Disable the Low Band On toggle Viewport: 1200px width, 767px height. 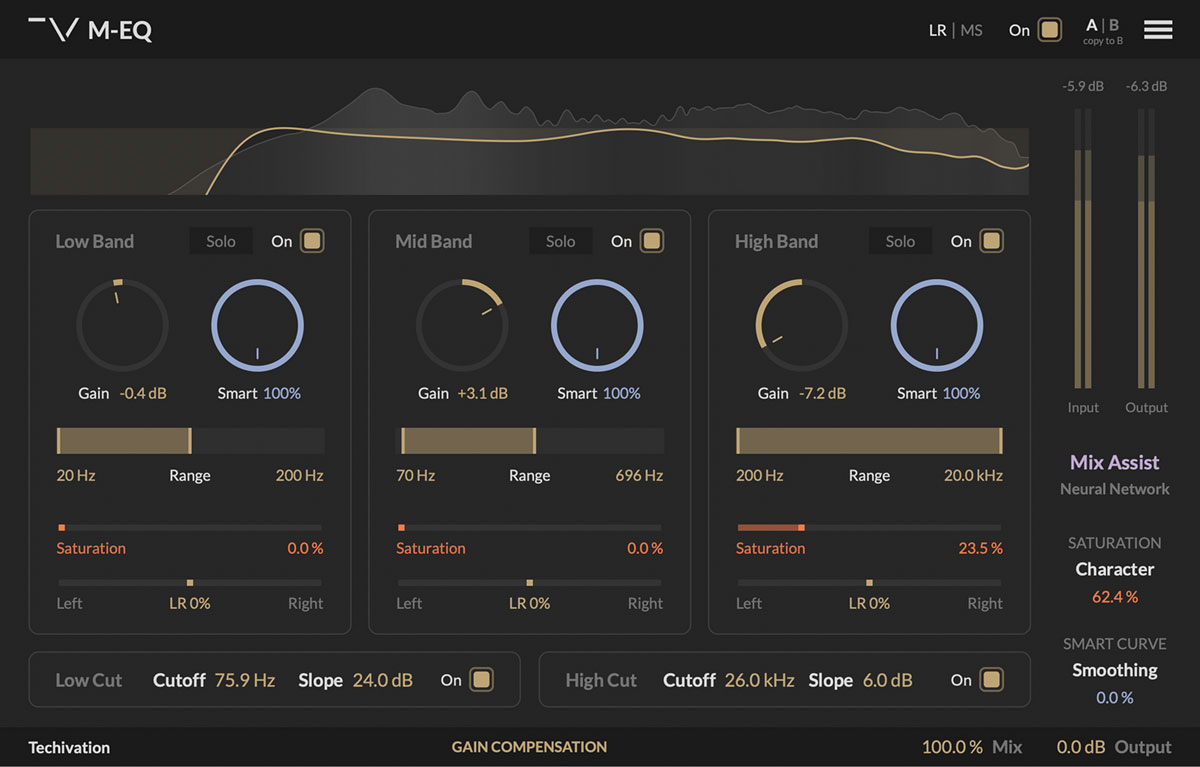pyautogui.click(x=312, y=241)
